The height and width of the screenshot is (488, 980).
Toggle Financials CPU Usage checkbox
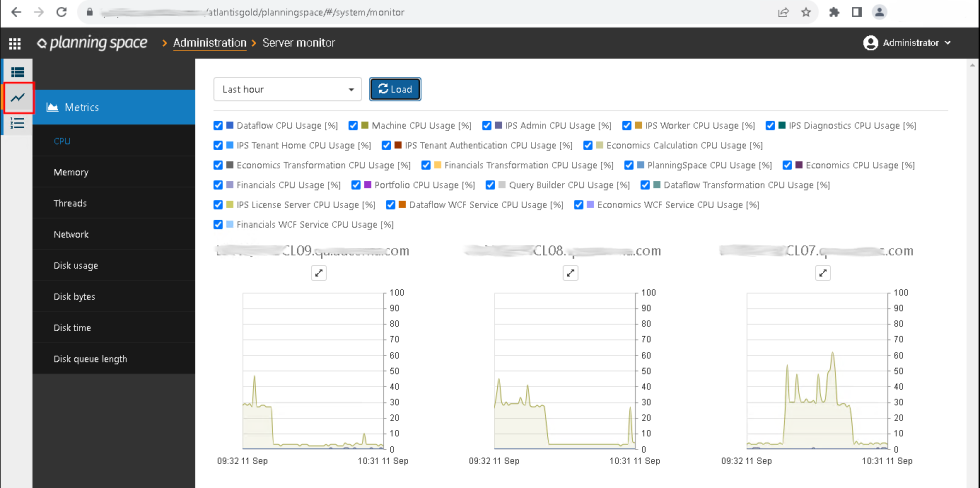(x=218, y=185)
